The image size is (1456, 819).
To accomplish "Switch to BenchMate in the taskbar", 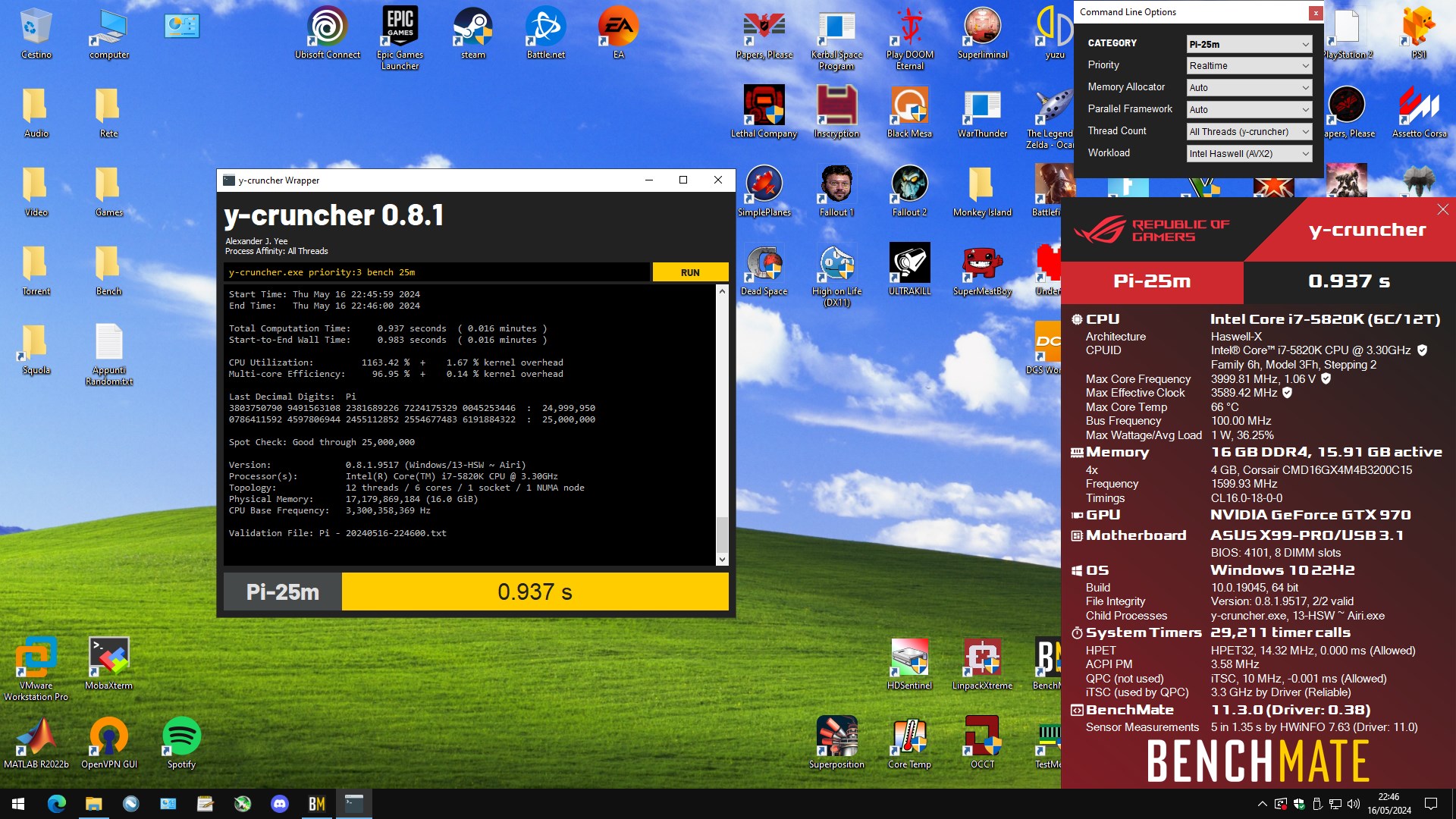I will click(x=317, y=804).
